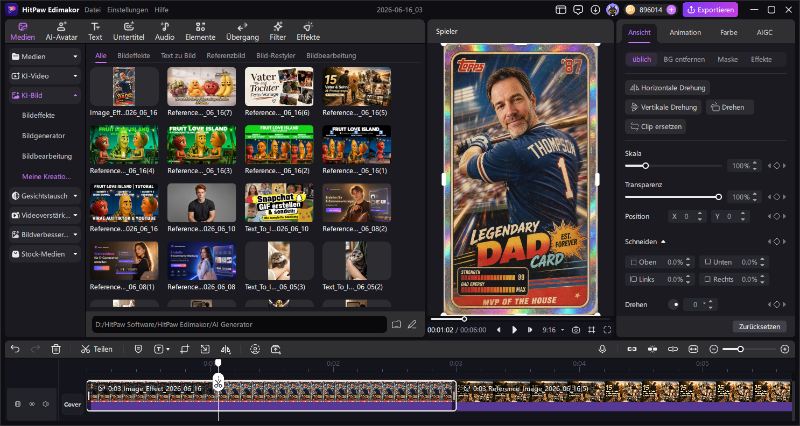The image size is (800, 426).
Task: Toggle track lock icon at timeline left
Action: tap(18, 404)
